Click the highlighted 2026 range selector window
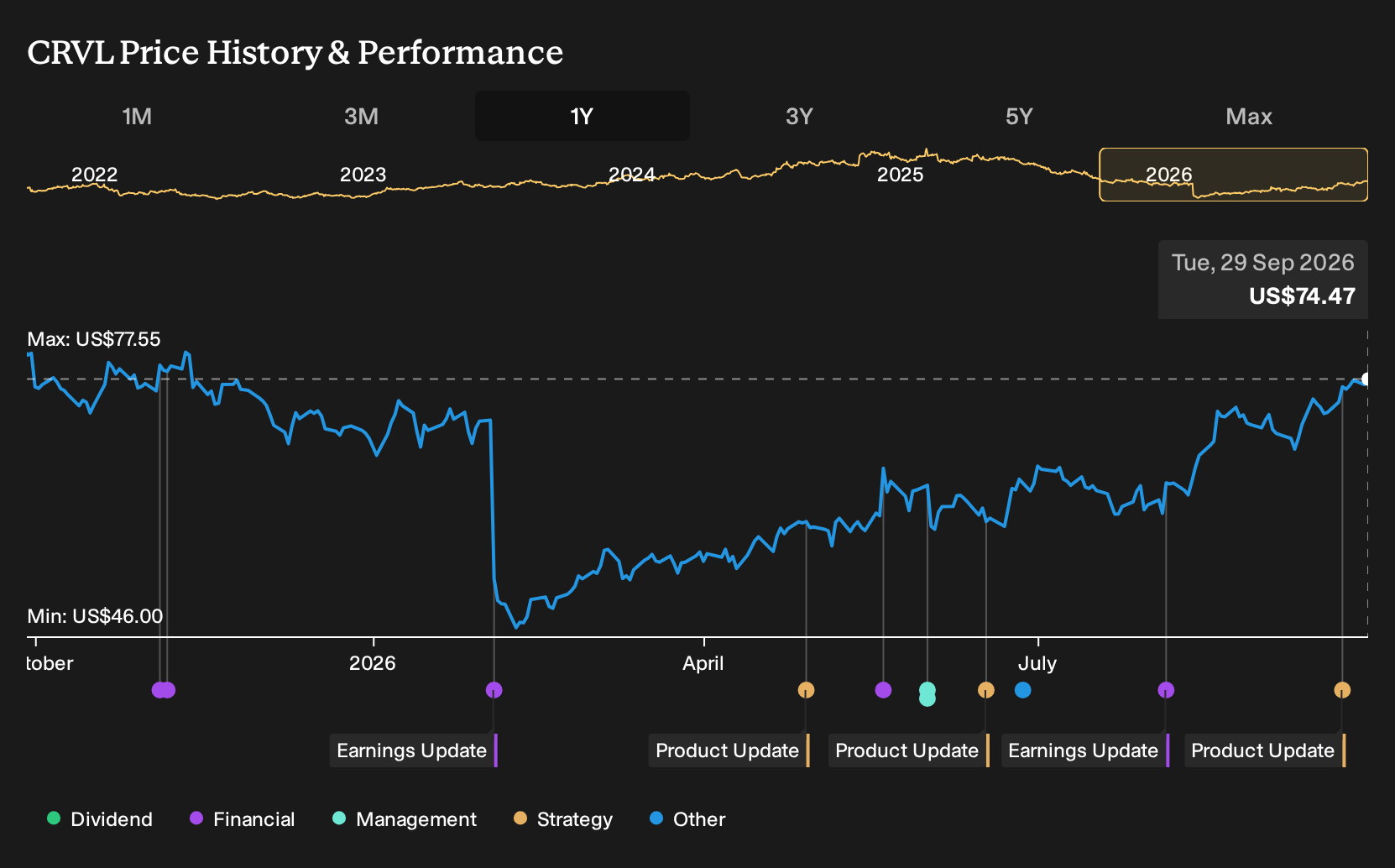 coord(1234,175)
